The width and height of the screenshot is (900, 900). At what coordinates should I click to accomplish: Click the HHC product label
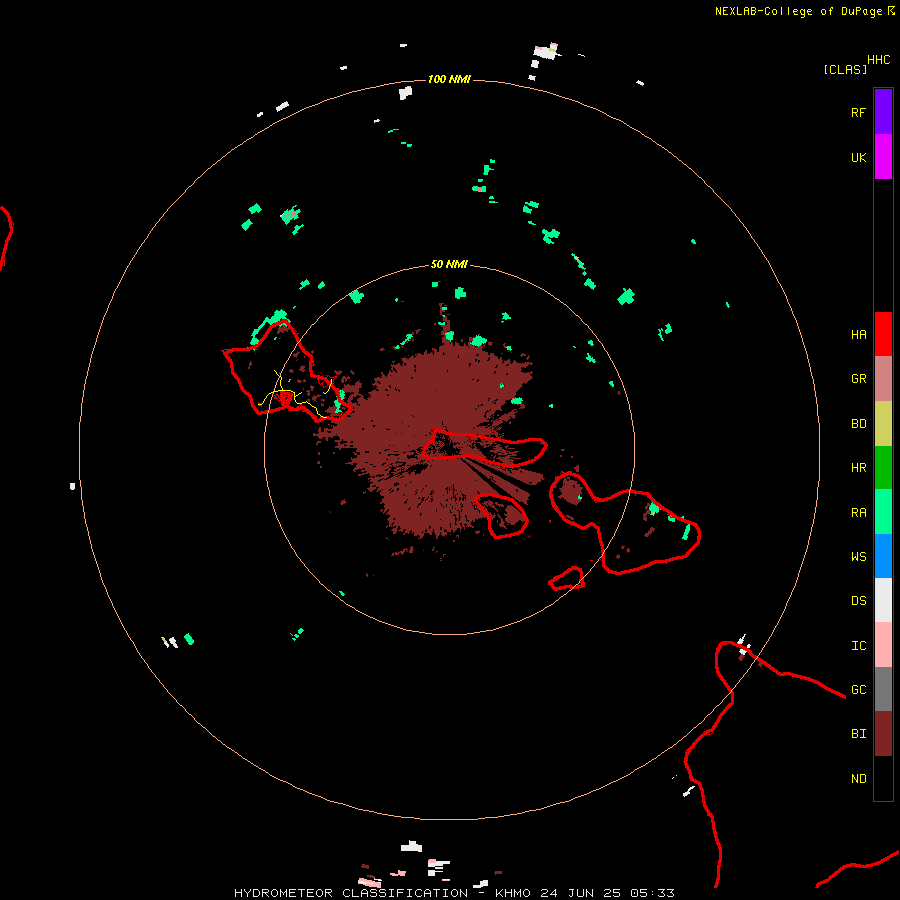click(x=879, y=60)
